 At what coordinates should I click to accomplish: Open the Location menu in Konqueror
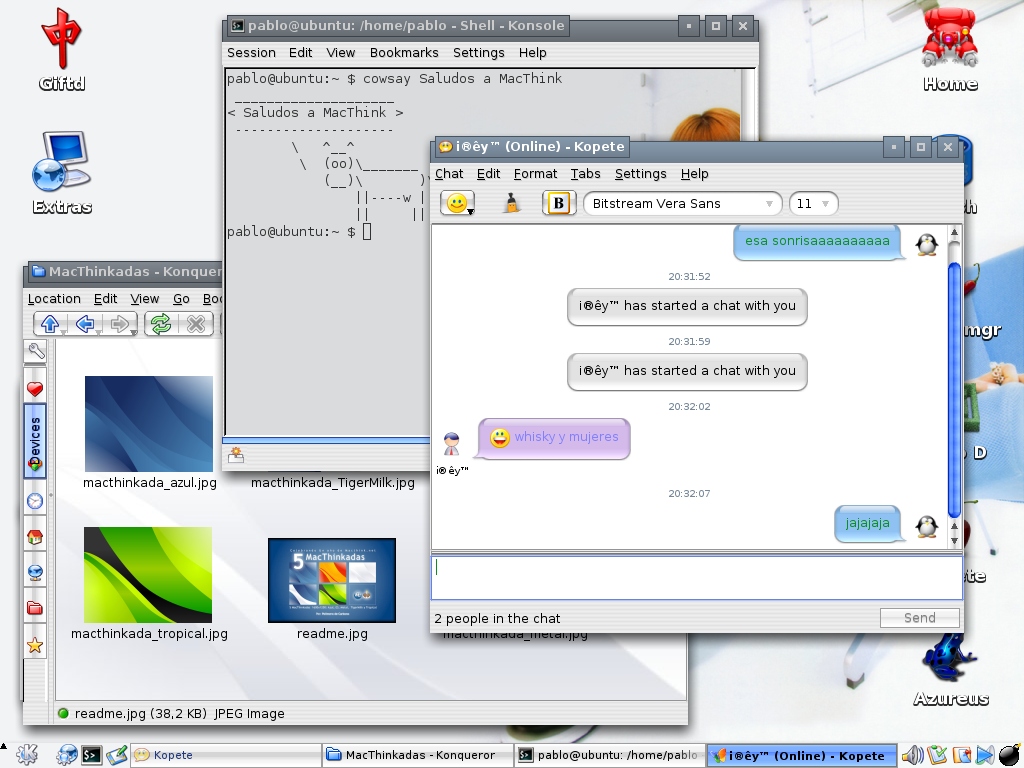54,299
